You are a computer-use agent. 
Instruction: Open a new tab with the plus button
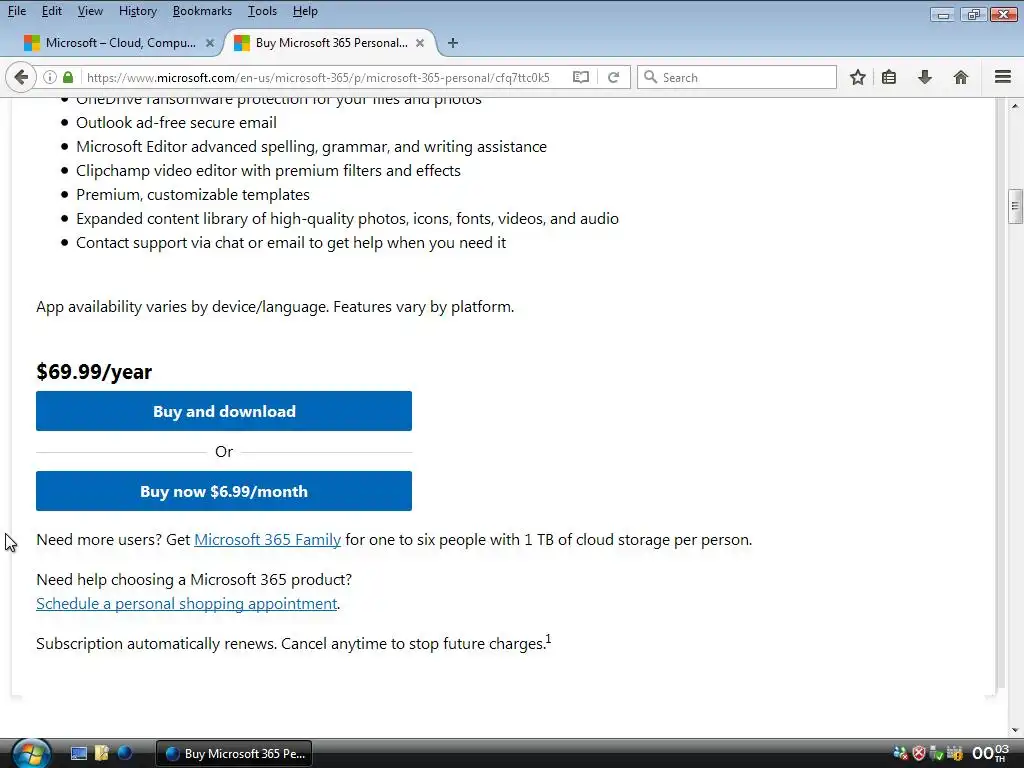pos(453,43)
